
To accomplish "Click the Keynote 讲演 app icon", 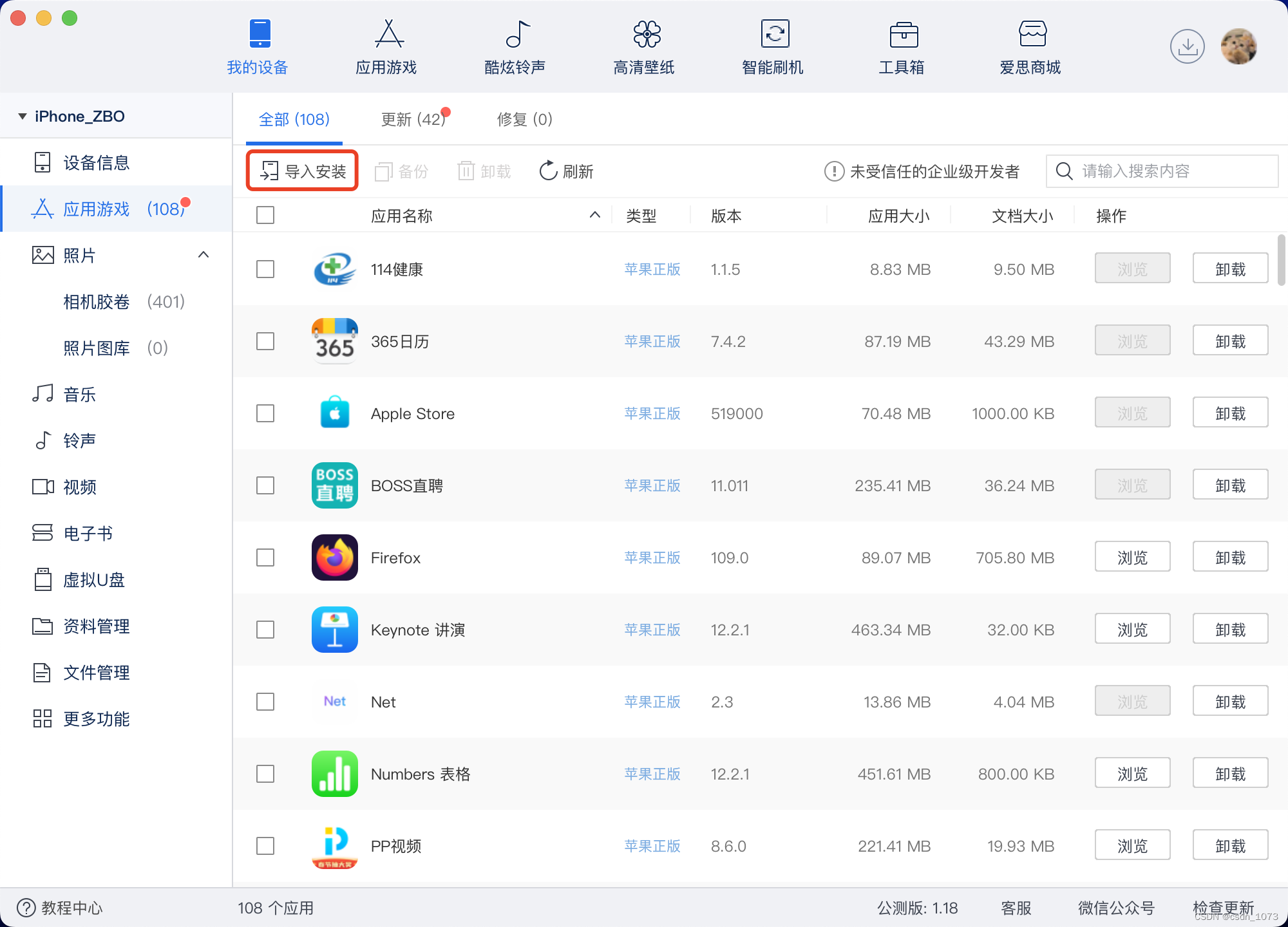I will click(x=334, y=630).
